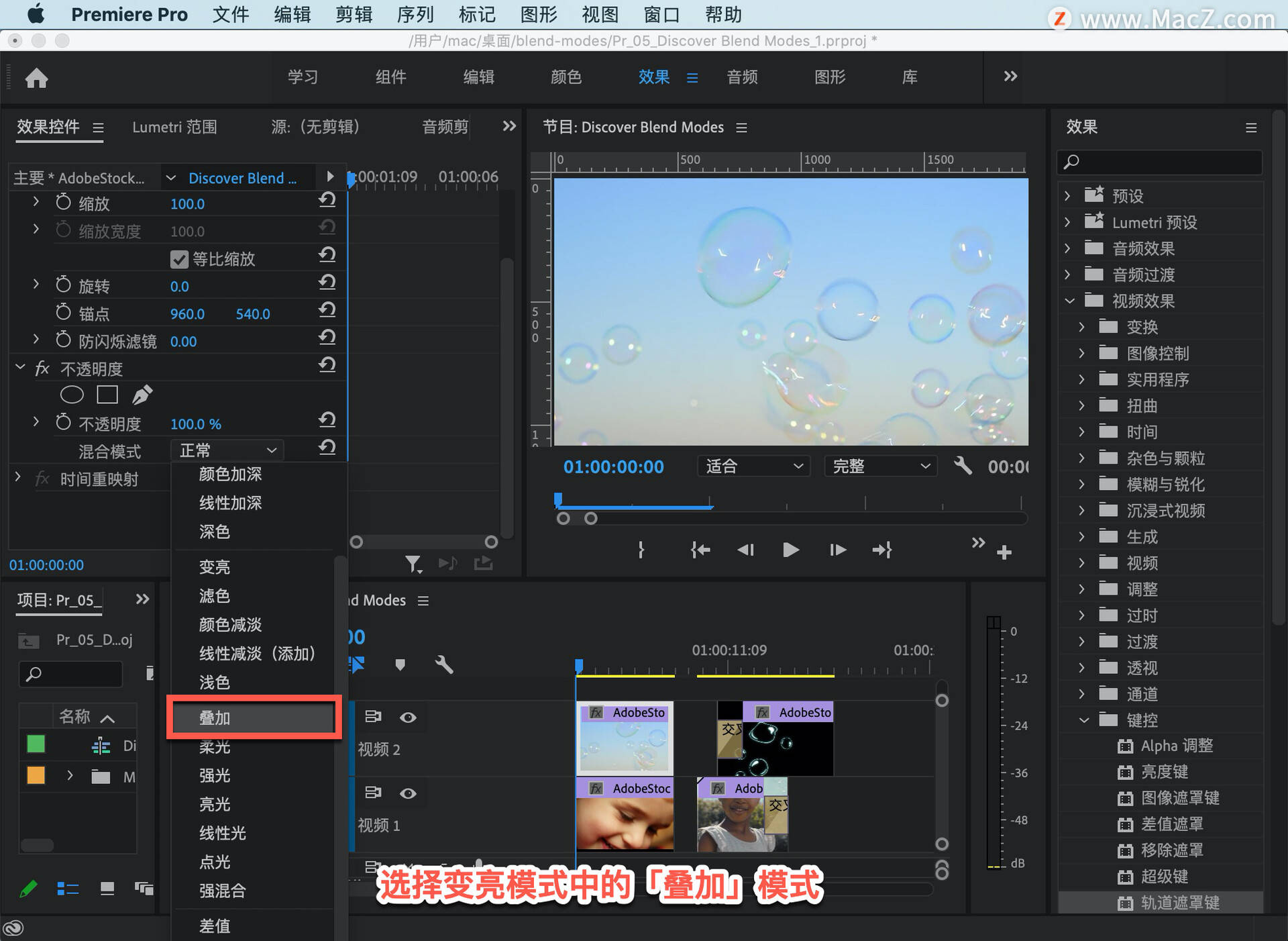Toggle the 等比缩放 uniform scale checkbox
1288x941 pixels.
point(179,259)
